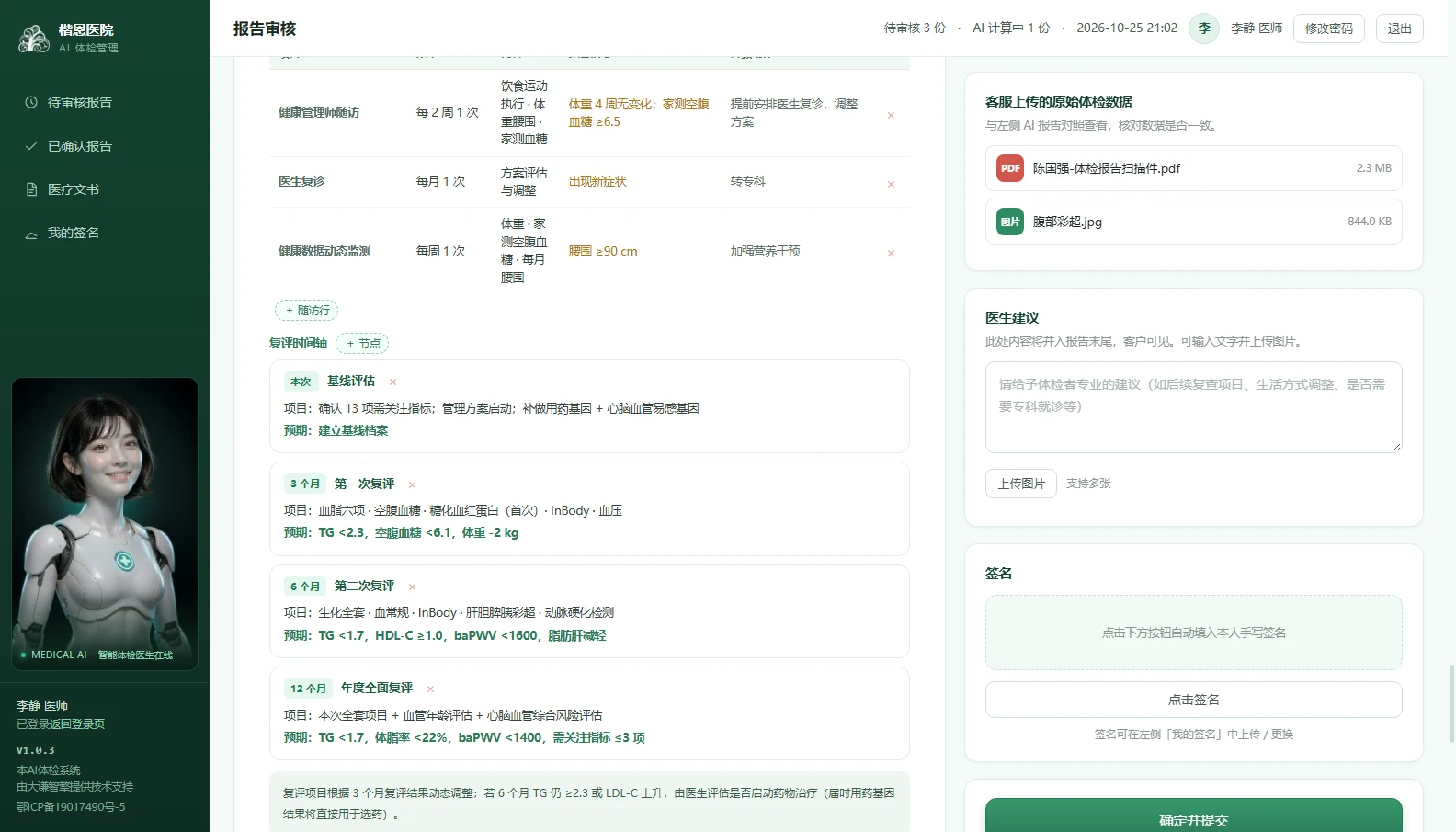The width and height of the screenshot is (1456, 832).
Task: Click 修改密码 button
Action: tap(1329, 28)
